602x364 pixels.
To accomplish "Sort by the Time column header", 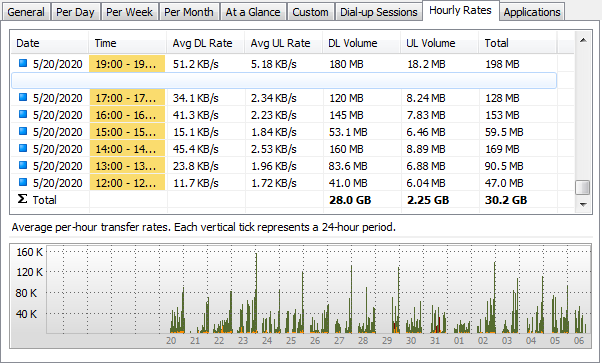I will click(x=128, y=43).
